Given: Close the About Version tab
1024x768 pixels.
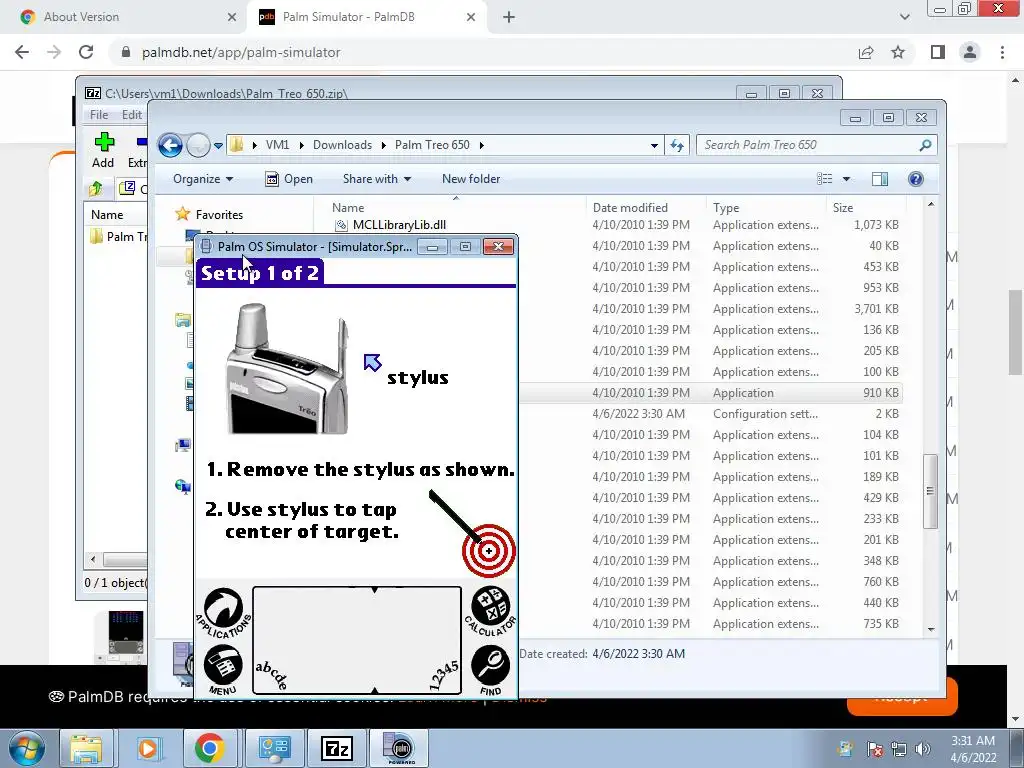Looking at the screenshot, I should tap(232, 17).
